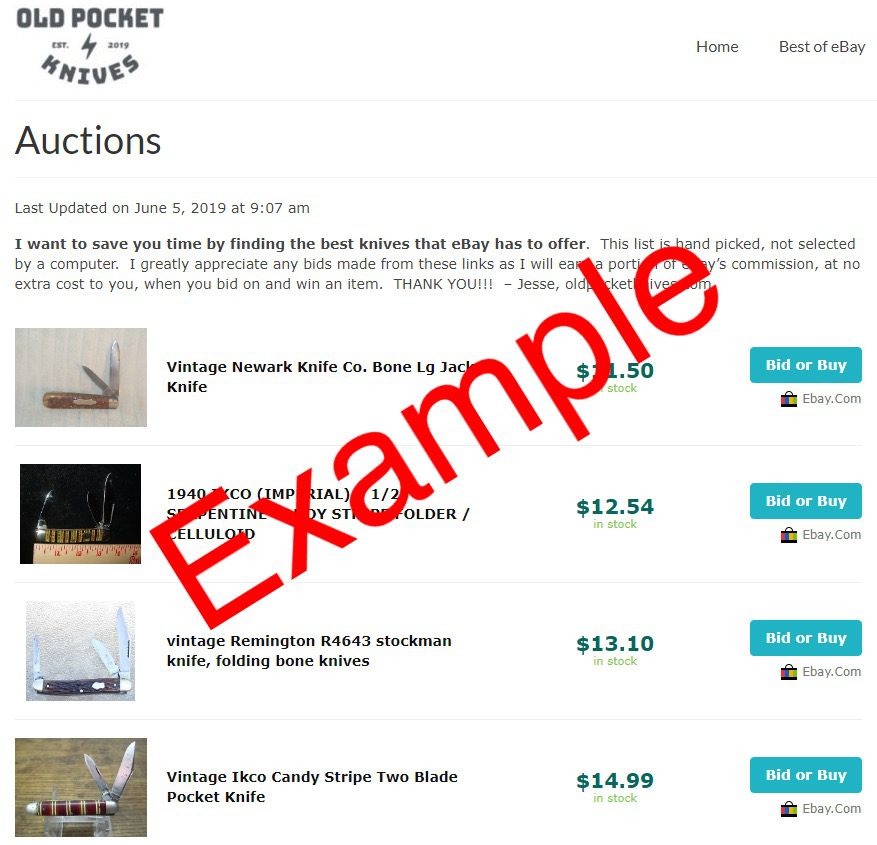
Task: Click eBay bag icon for Remington stockman
Action: 789,672
